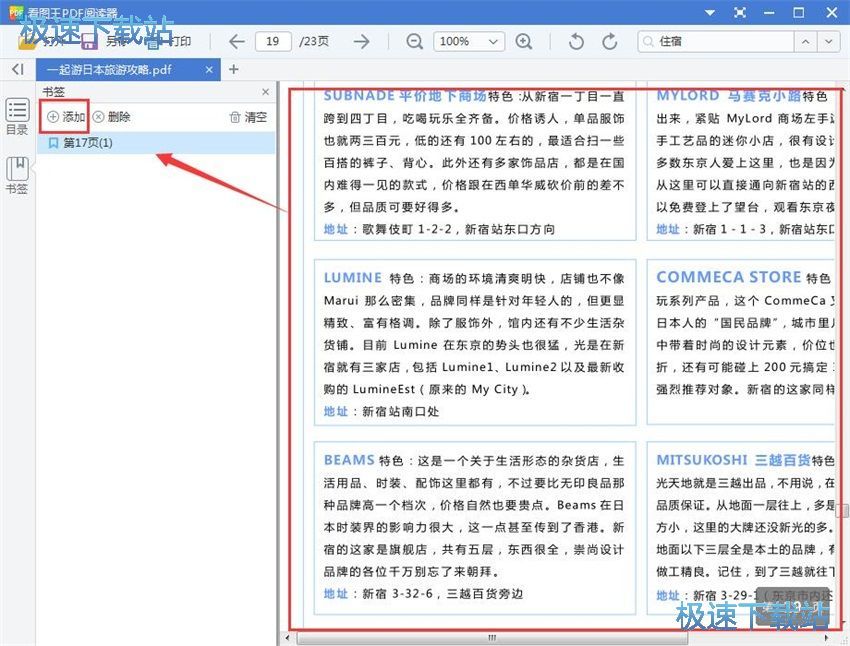Go to the previous page with the left arrow
The image size is (850, 646).
click(236, 41)
